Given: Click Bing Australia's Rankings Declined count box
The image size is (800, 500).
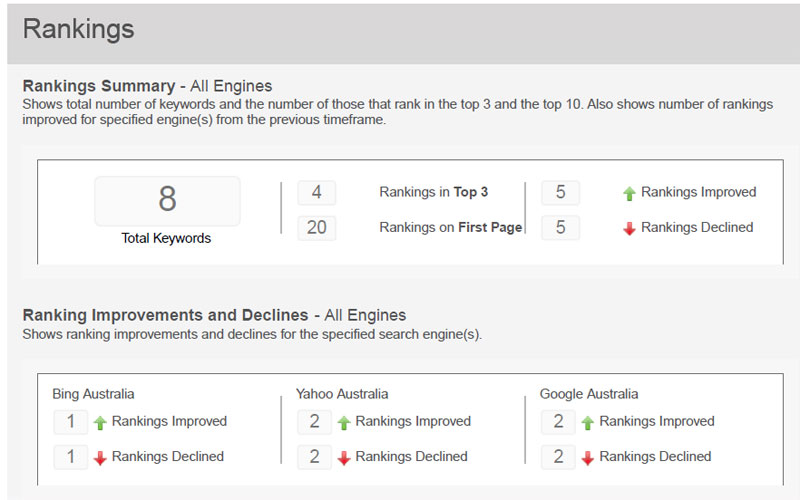Looking at the screenshot, I should click(x=70, y=457).
